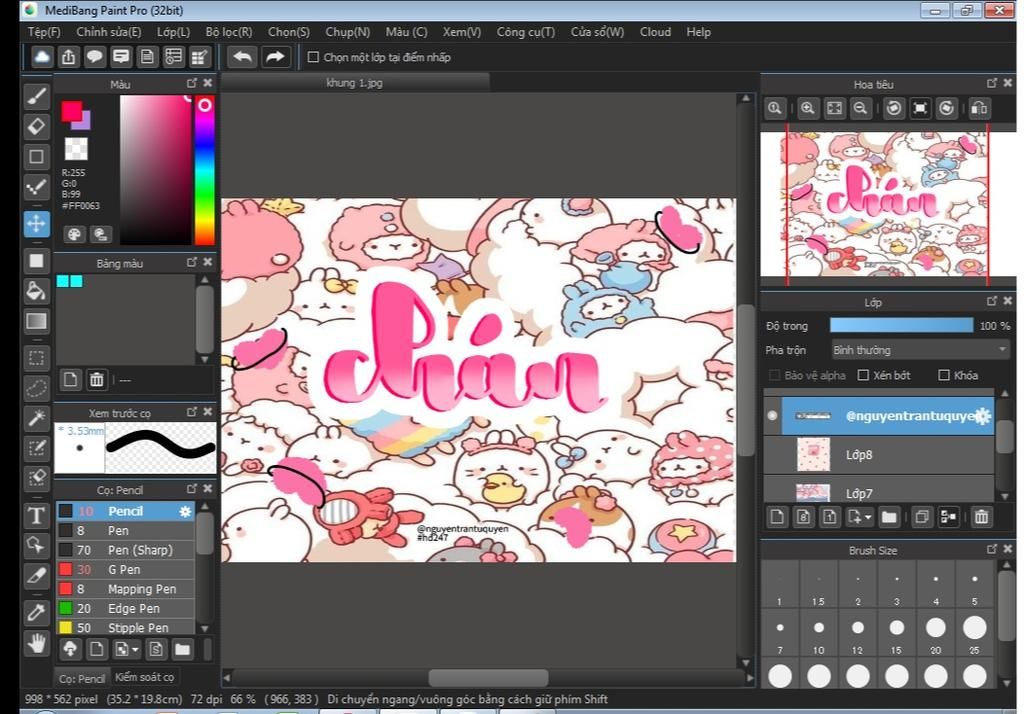Select the G Pen brush
This screenshot has width=1024, height=714.
[125, 569]
